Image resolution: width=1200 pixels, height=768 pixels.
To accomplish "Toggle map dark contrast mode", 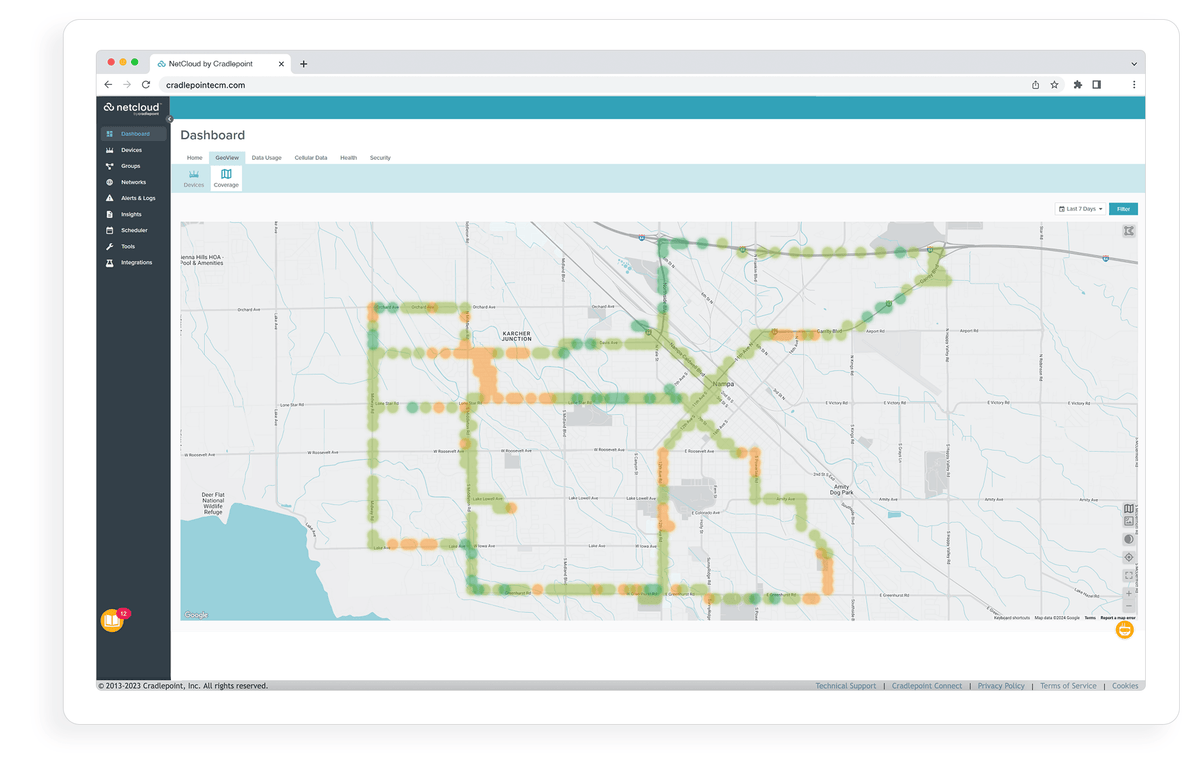I will click(x=1129, y=539).
